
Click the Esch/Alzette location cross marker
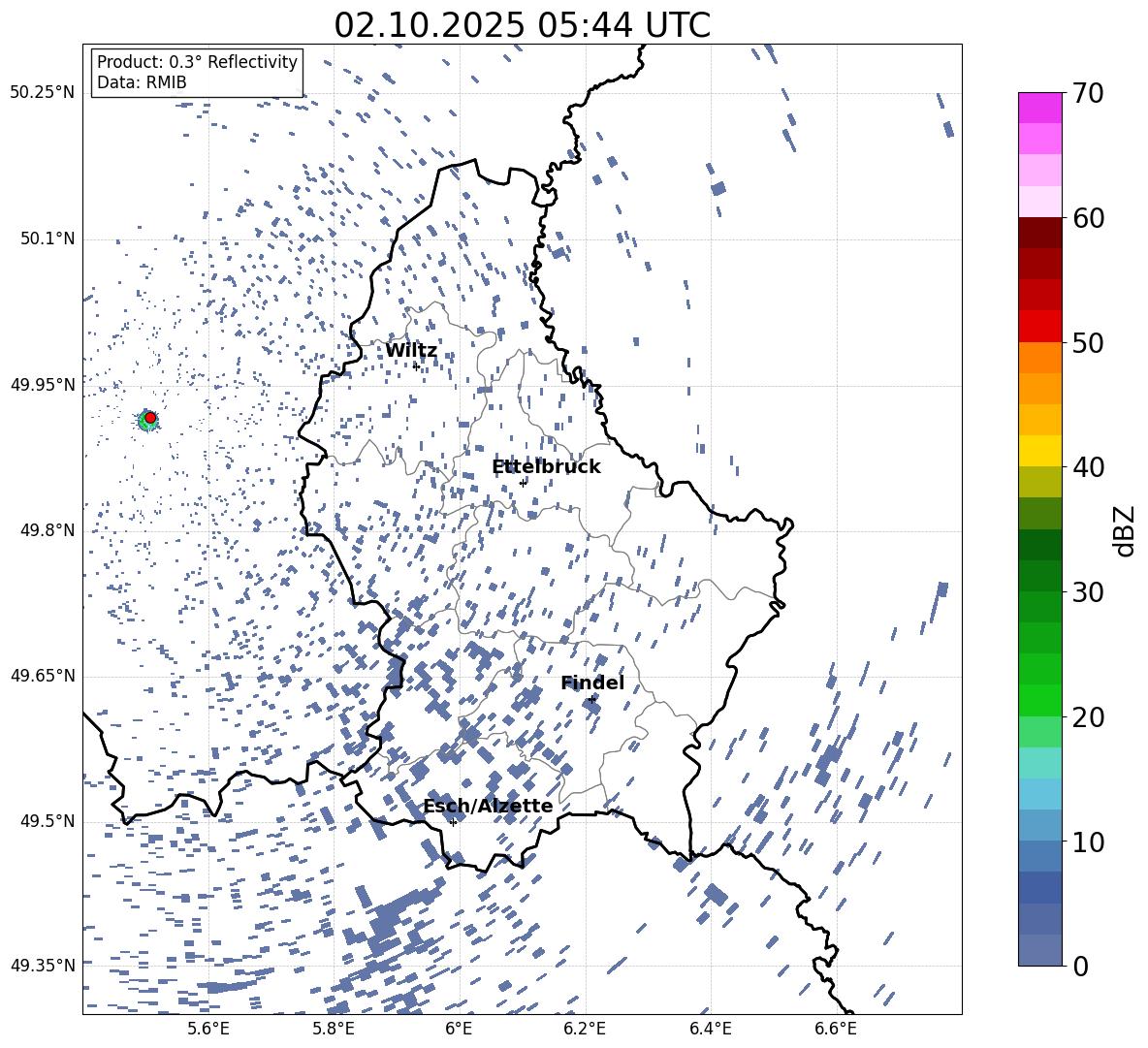click(x=453, y=822)
